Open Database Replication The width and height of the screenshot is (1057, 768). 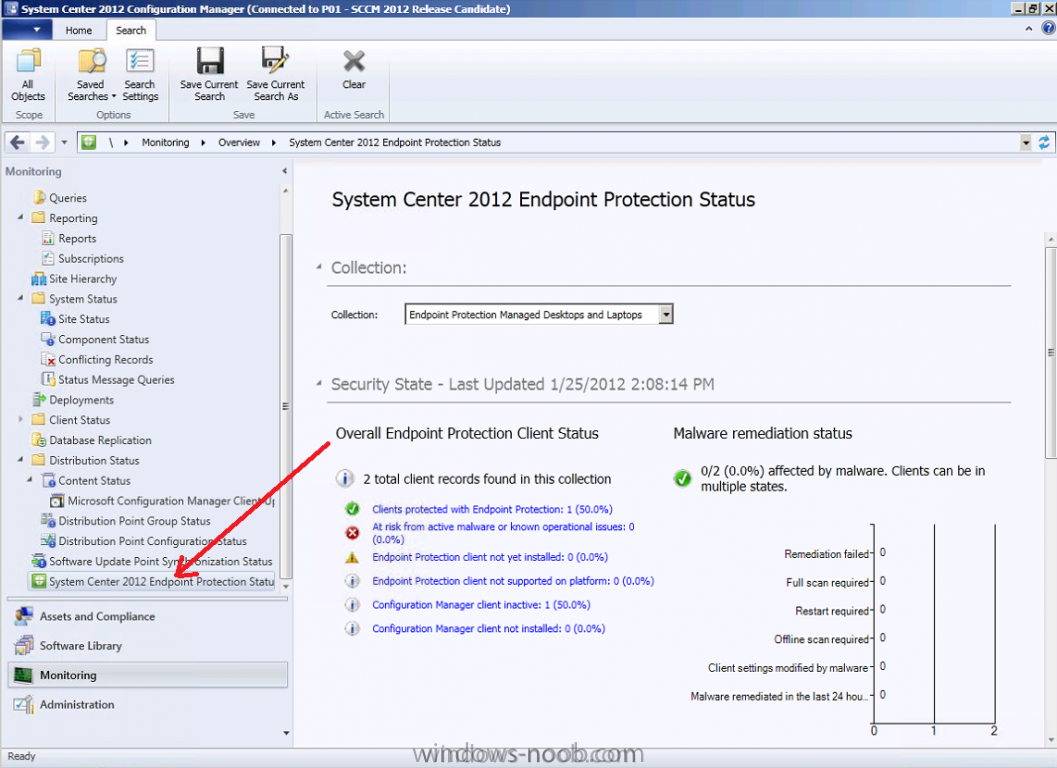point(100,440)
